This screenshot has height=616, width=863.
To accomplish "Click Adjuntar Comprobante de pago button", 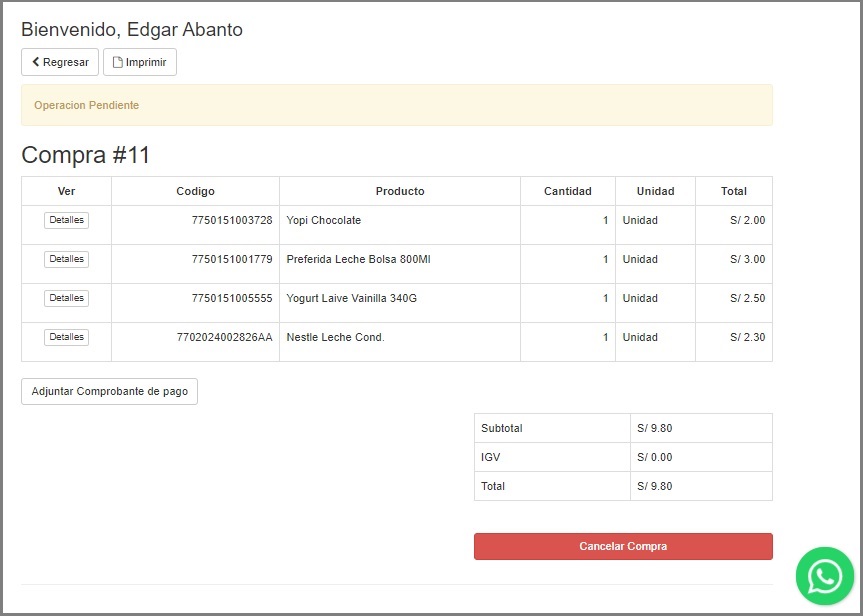I will [x=110, y=391].
